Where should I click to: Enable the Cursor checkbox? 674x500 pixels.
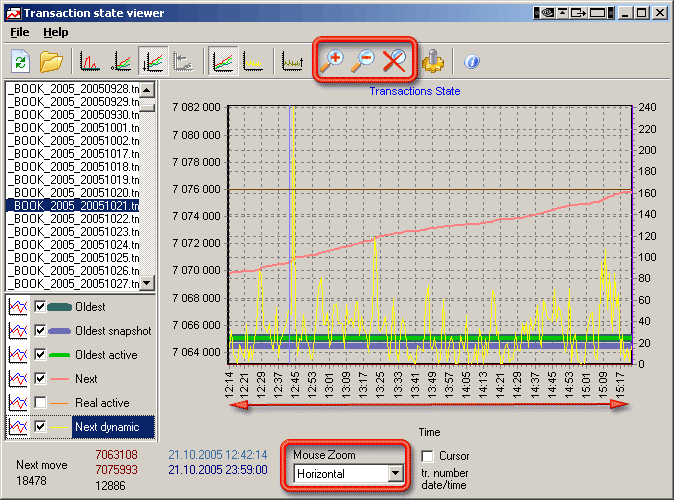[x=427, y=456]
